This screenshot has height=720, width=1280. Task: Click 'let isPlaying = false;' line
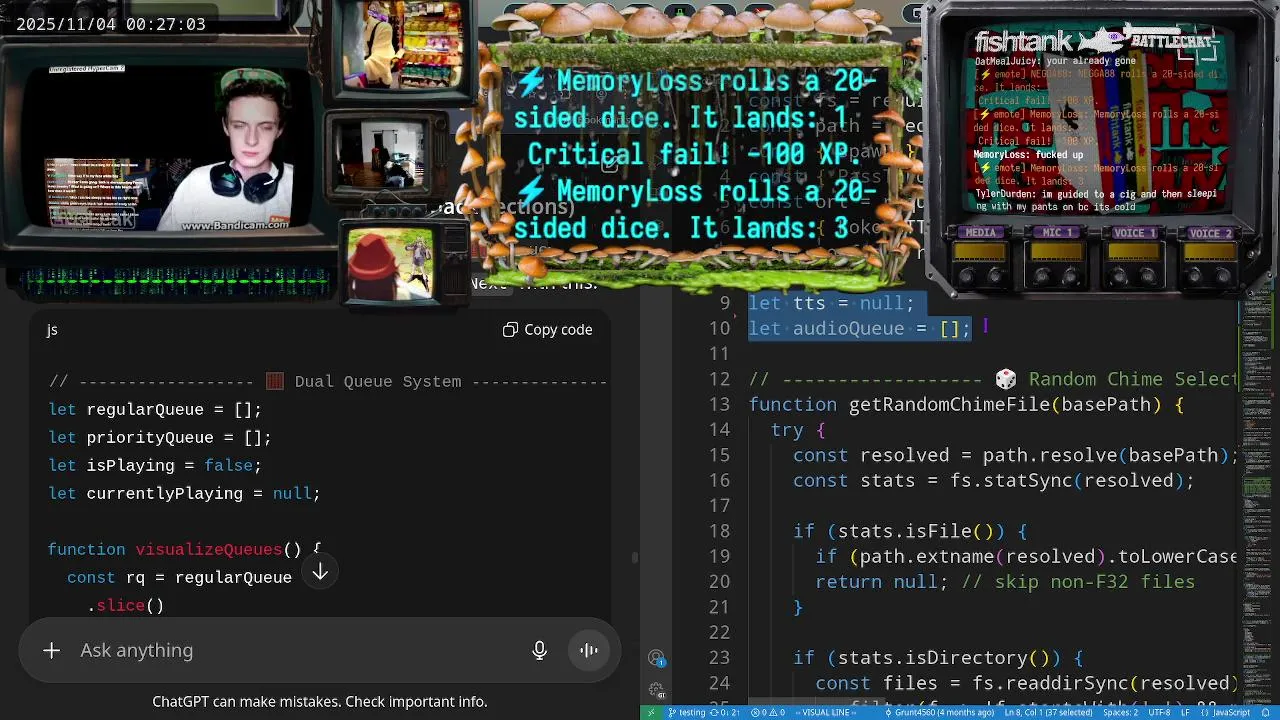[155, 466]
